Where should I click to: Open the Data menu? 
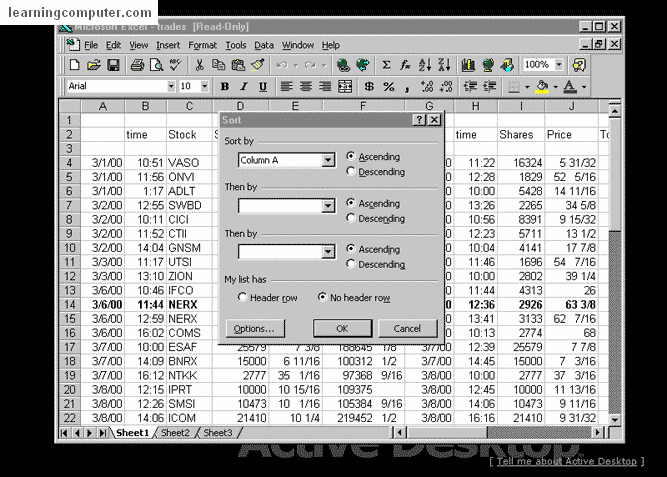264,45
